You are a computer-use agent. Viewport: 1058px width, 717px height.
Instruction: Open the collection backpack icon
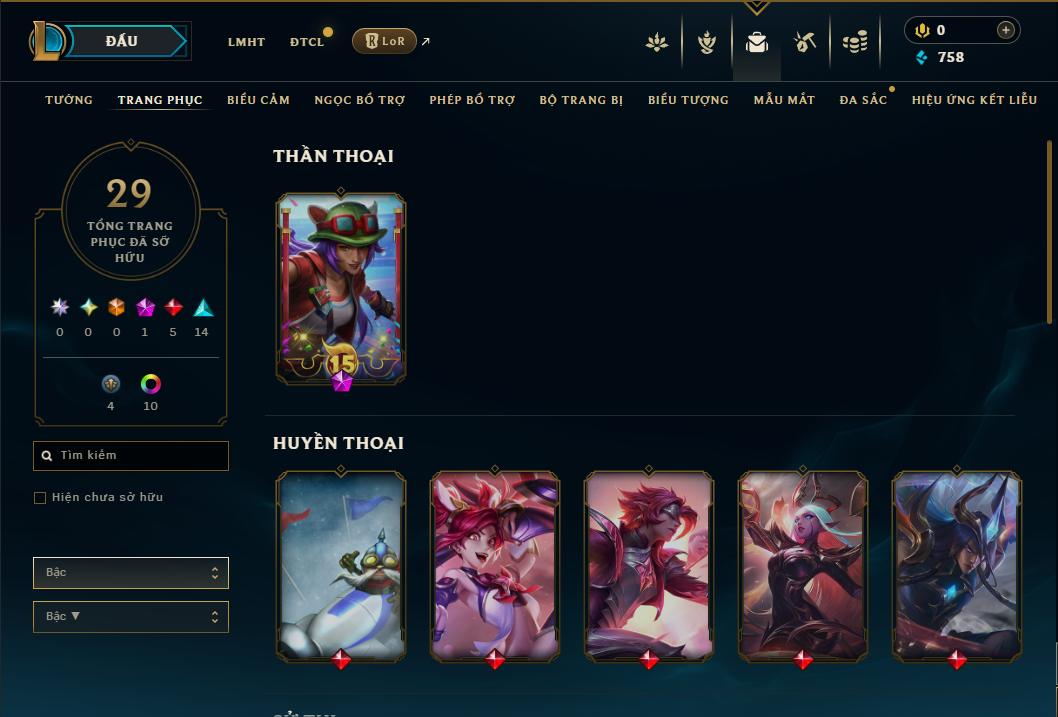click(756, 42)
